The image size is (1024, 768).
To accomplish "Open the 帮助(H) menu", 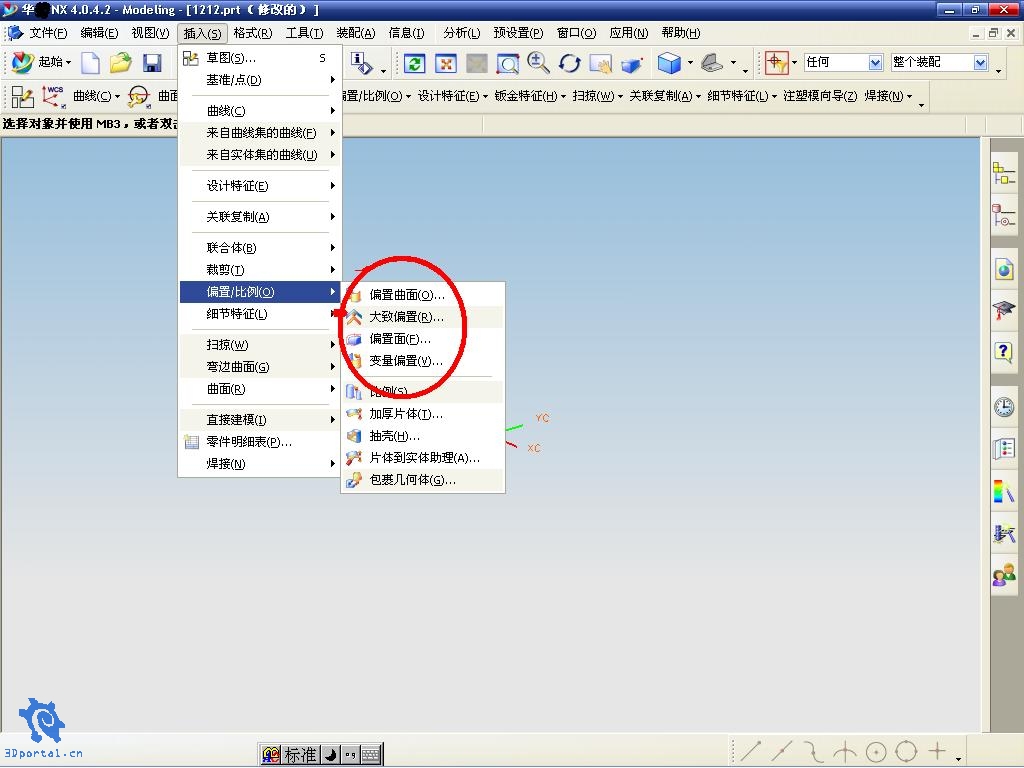I will pos(680,33).
